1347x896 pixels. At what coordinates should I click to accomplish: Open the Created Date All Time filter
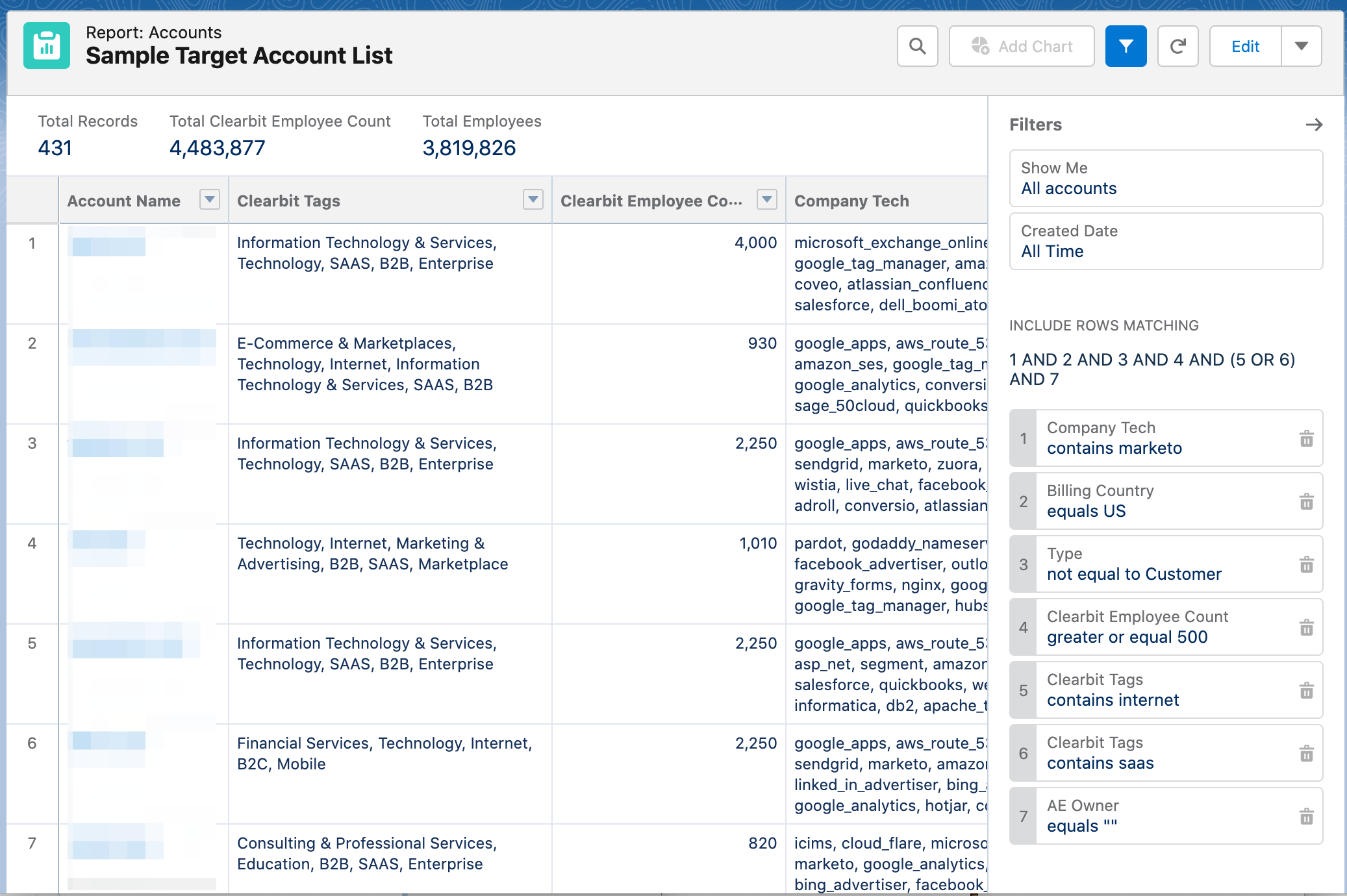(x=1166, y=242)
